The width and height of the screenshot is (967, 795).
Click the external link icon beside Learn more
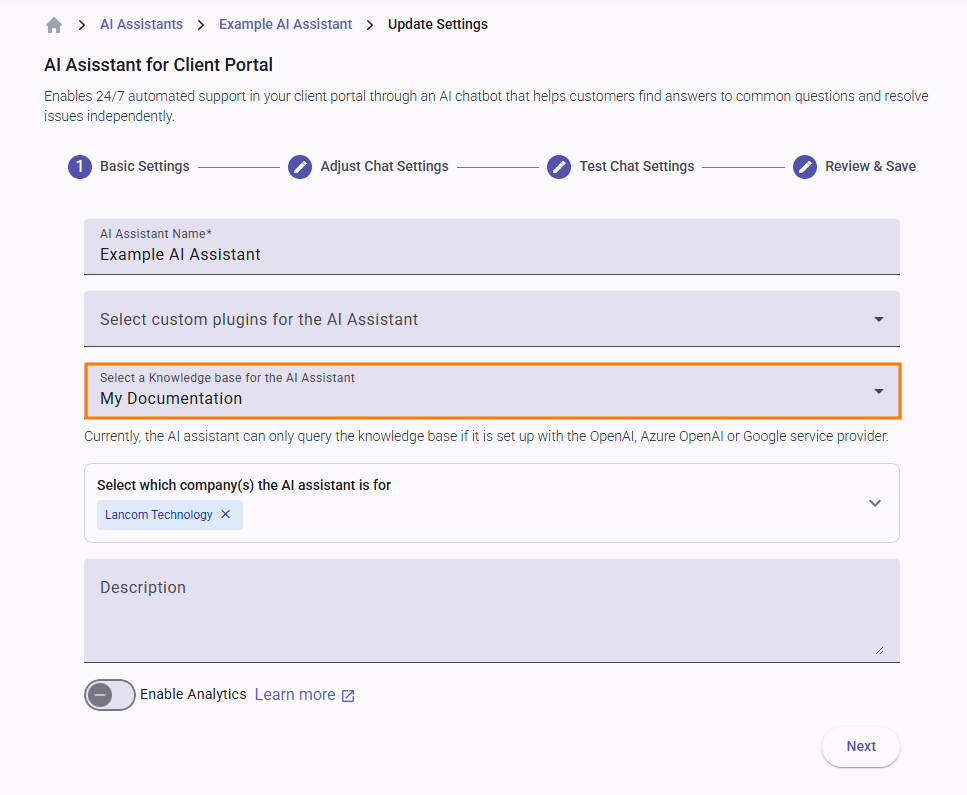click(x=348, y=696)
